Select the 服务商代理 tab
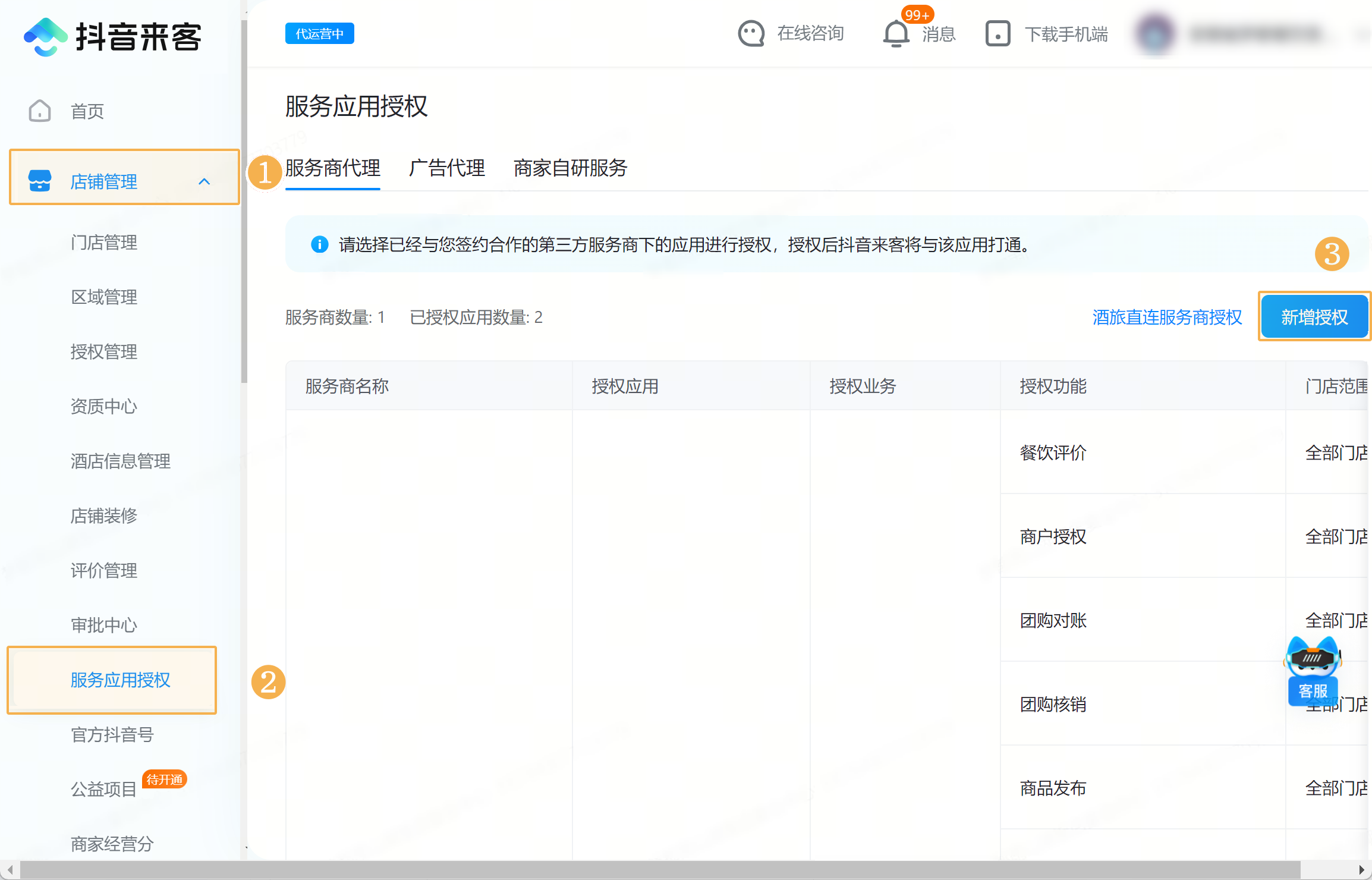1372x880 pixels. 332,169
